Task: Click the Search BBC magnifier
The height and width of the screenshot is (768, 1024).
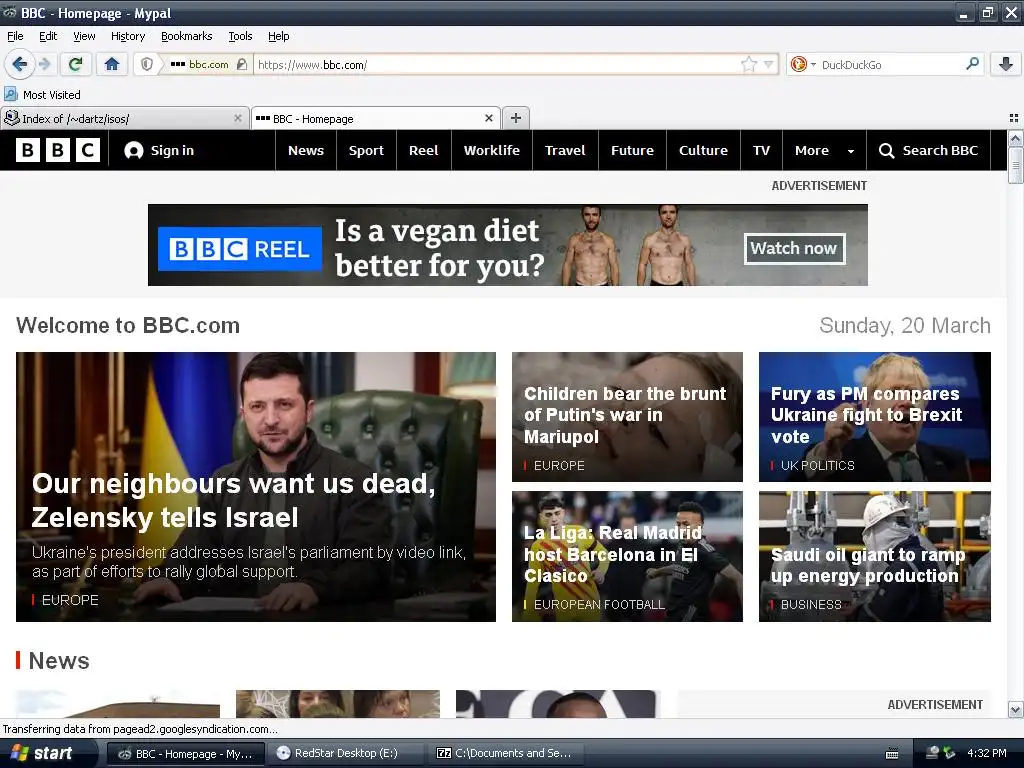Action: (886, 150)
